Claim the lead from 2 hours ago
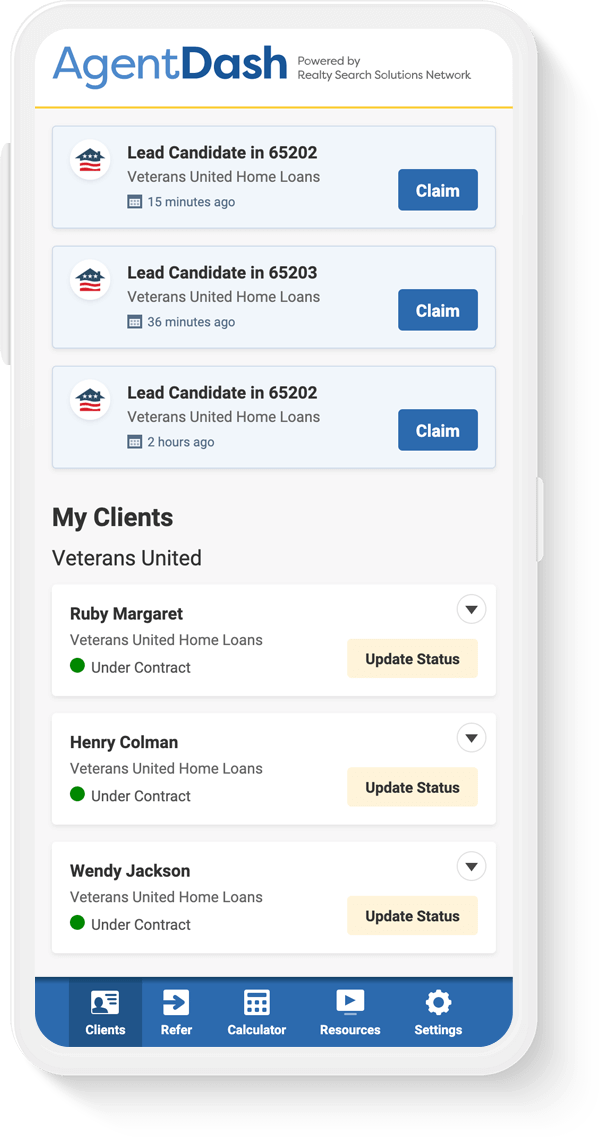 (438, 430)
